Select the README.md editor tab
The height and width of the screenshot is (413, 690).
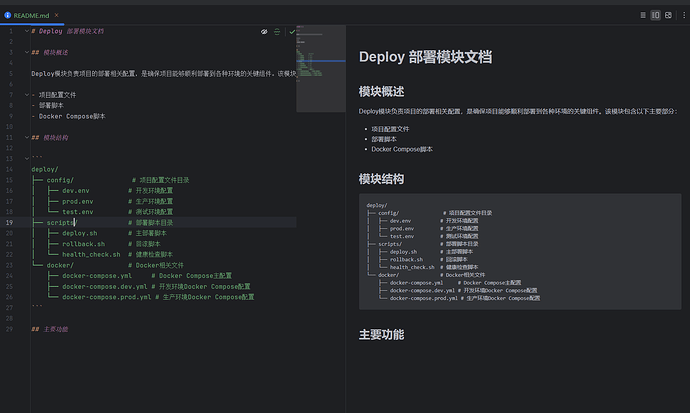click(31, 15)
